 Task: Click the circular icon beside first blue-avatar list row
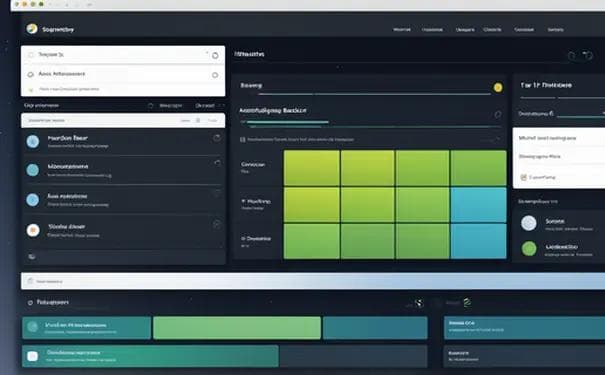click(217, 138)
